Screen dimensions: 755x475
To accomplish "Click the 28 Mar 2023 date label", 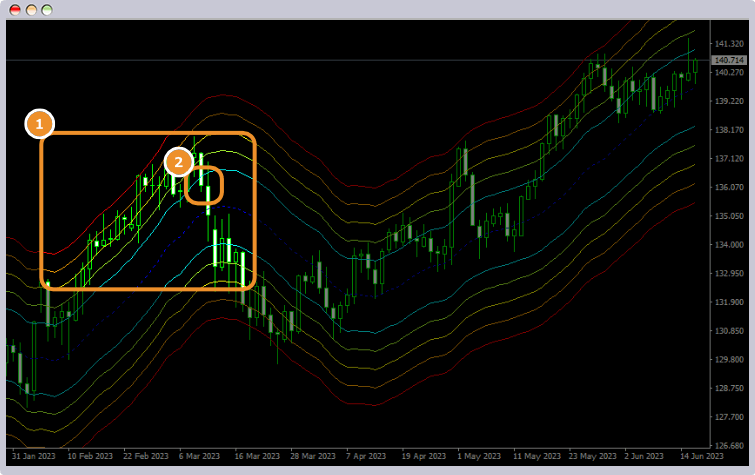I will [313, 456].
